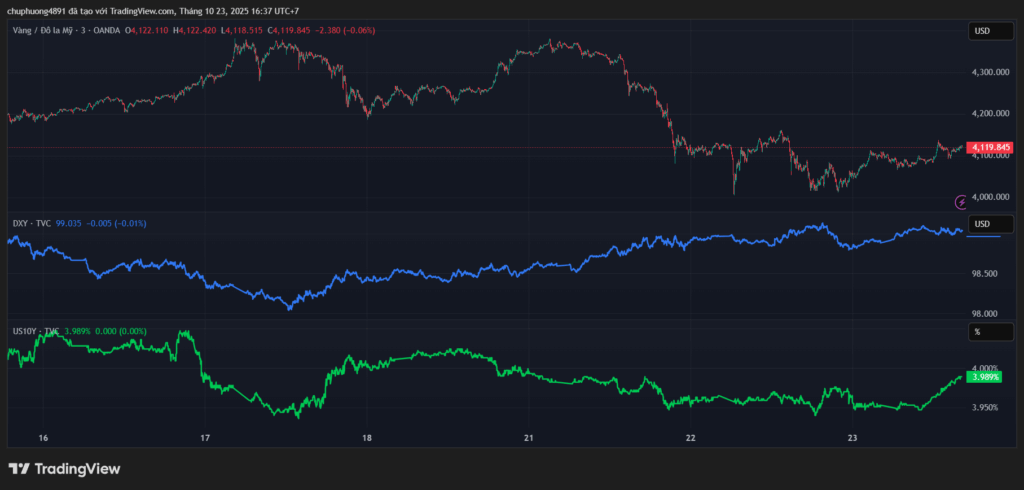The image size is (1024, 490).
Task: Open the % unit selector on US10Y pane
Action: click(x=982, y=331)
